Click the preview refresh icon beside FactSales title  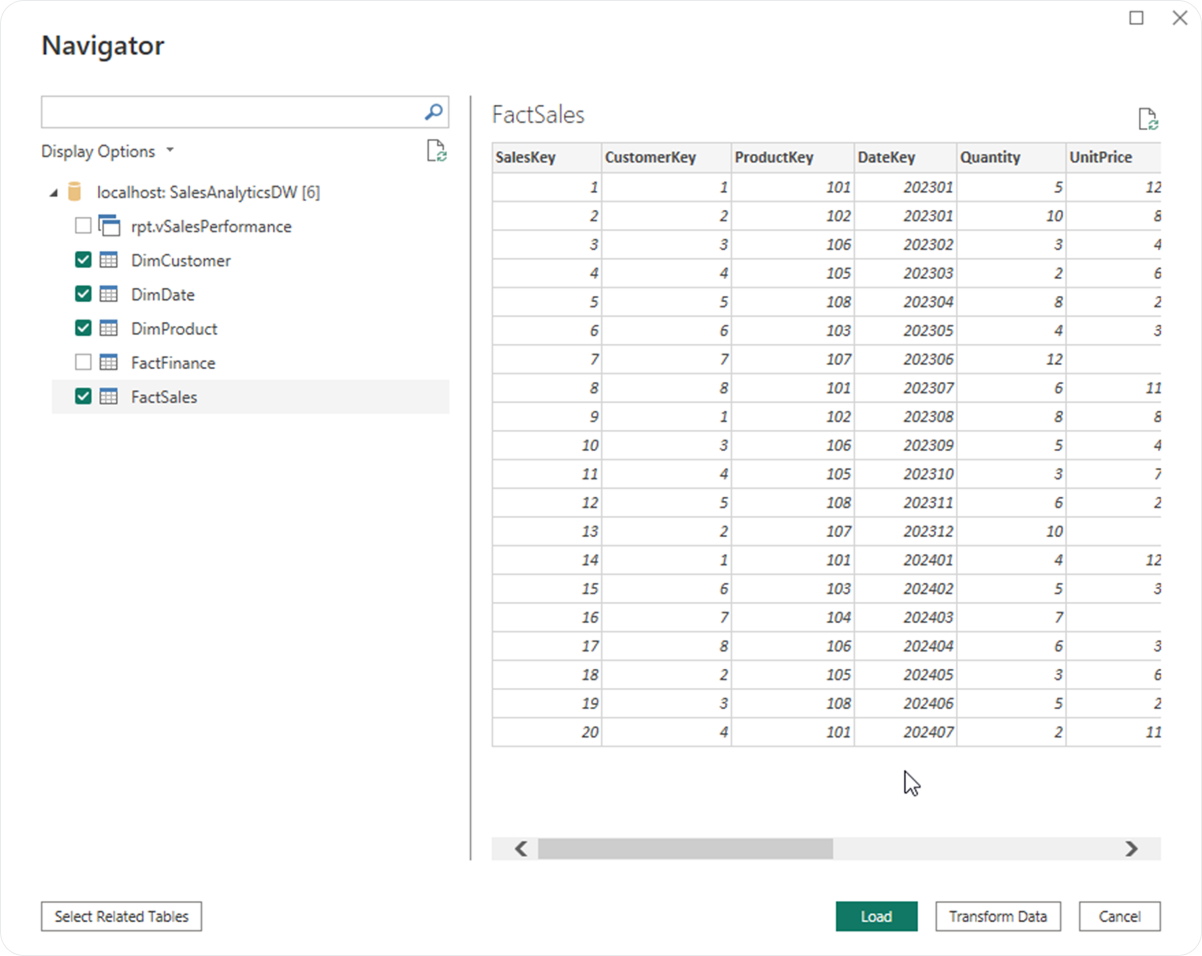[1146, 118]
